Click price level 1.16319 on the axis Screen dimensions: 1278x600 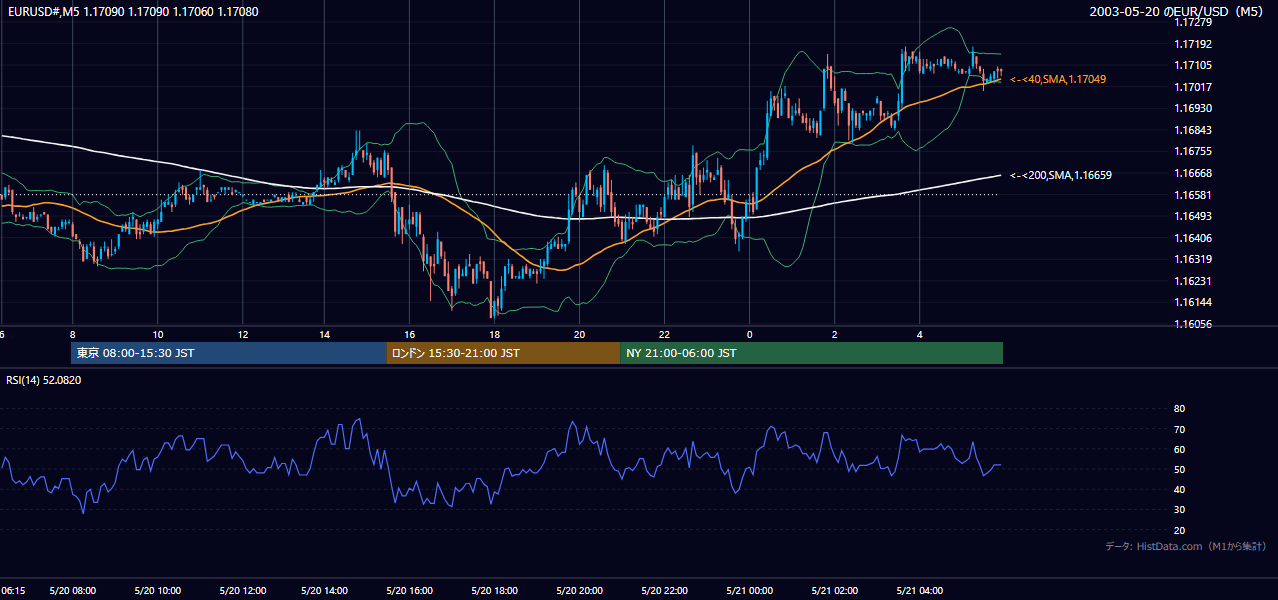pos(1195,259)
